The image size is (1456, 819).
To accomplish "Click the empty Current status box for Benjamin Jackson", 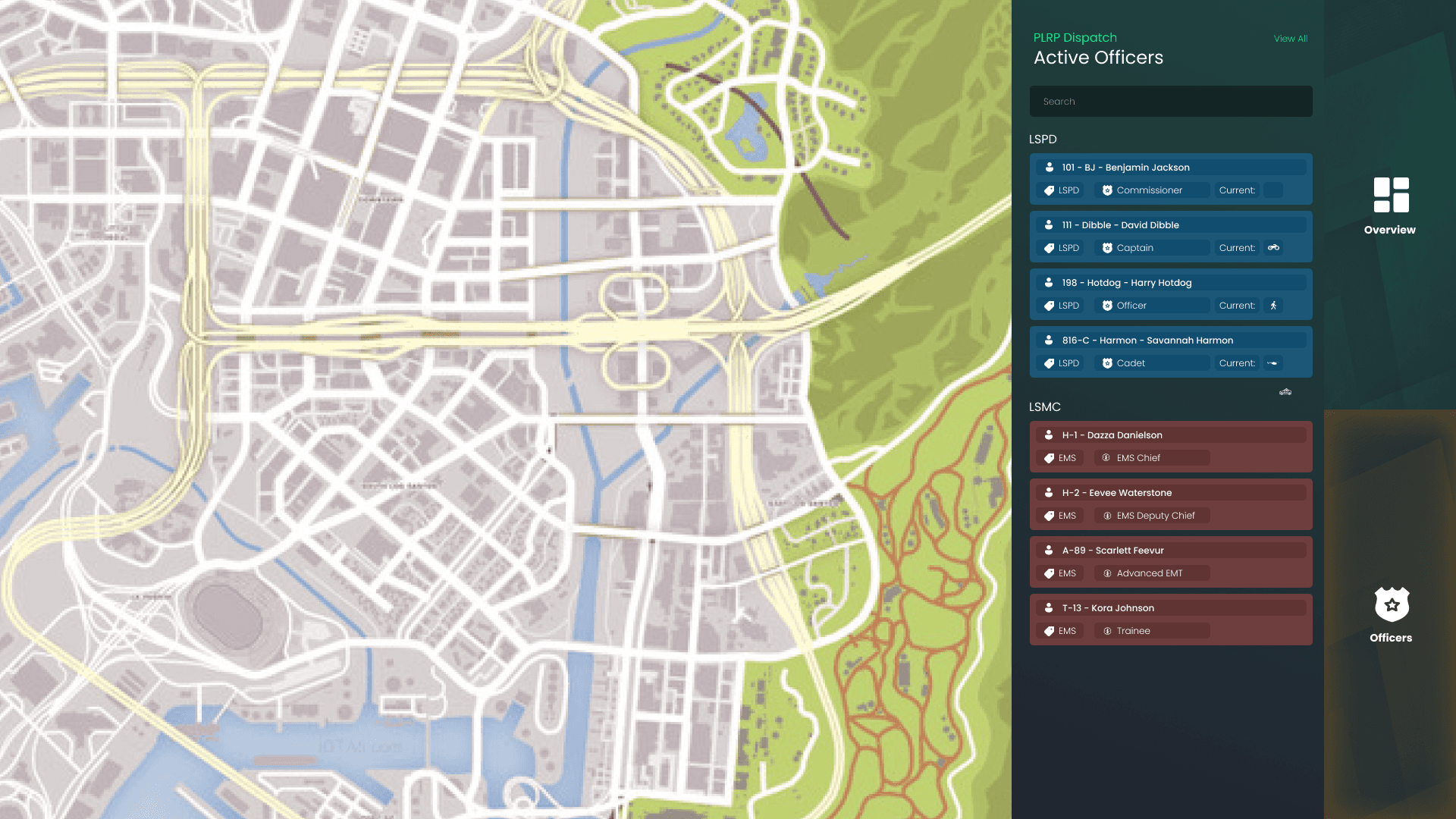I will point(1273,190).
